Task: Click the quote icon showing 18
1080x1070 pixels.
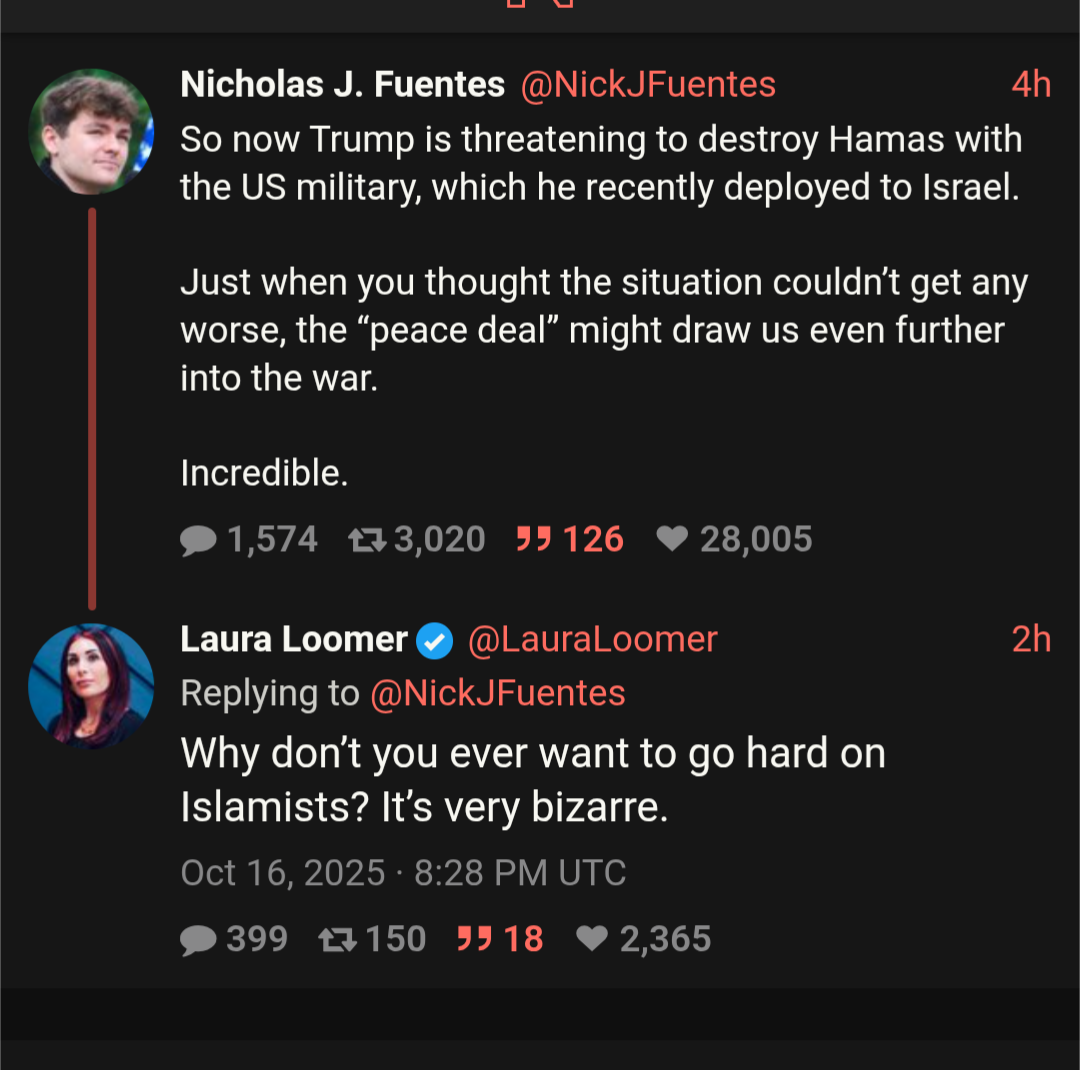Action: point(474,940)
